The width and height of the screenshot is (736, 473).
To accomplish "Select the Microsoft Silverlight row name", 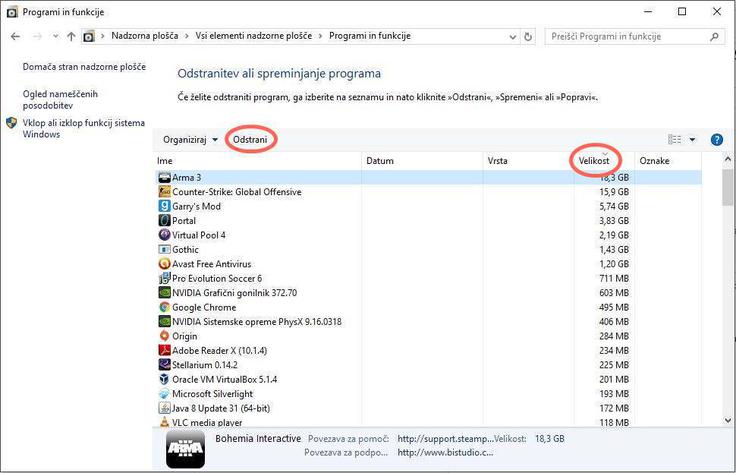I will 212,394.
